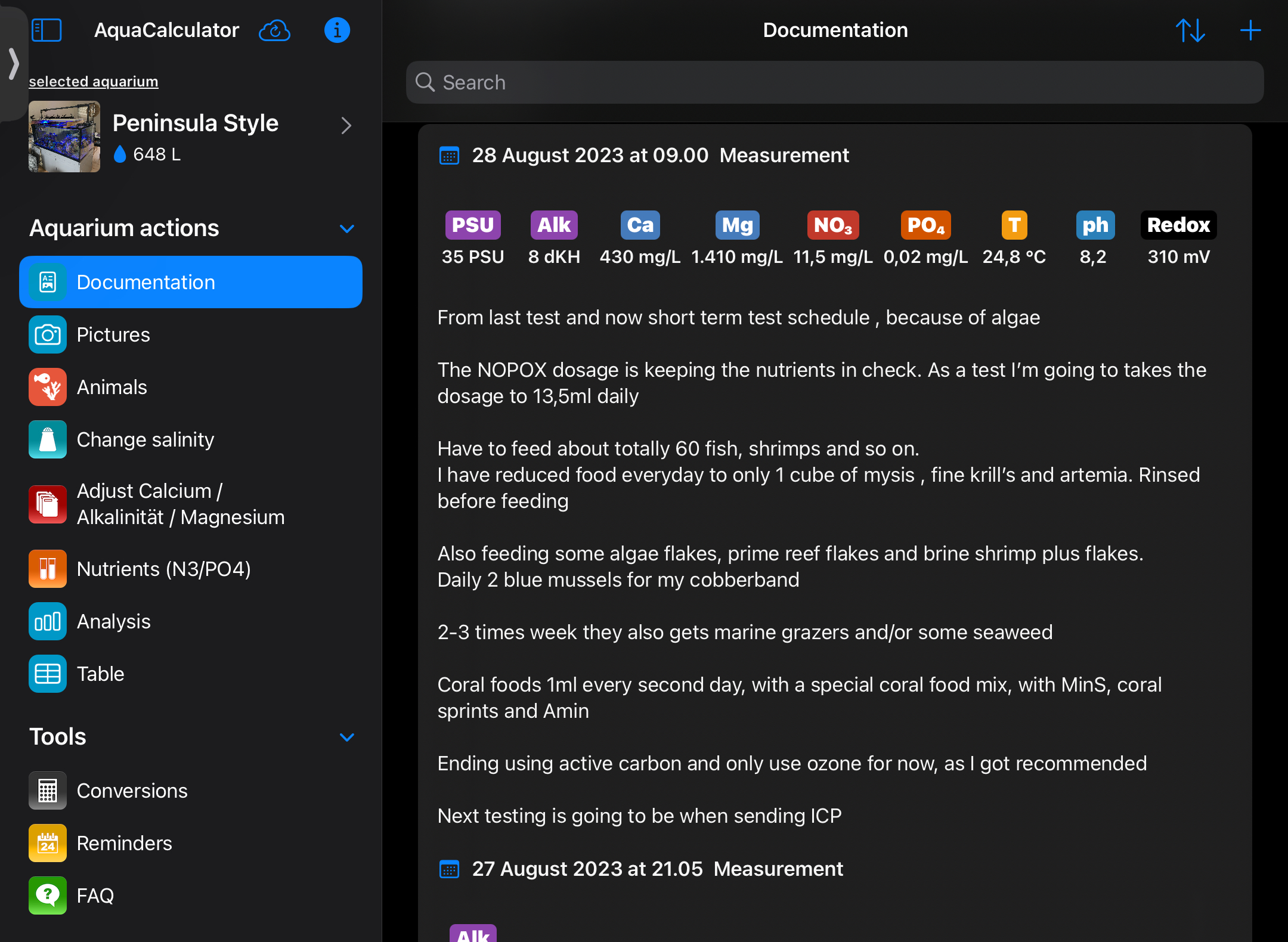
Task: Click the Search input field
Action: (x=835, y=82)
